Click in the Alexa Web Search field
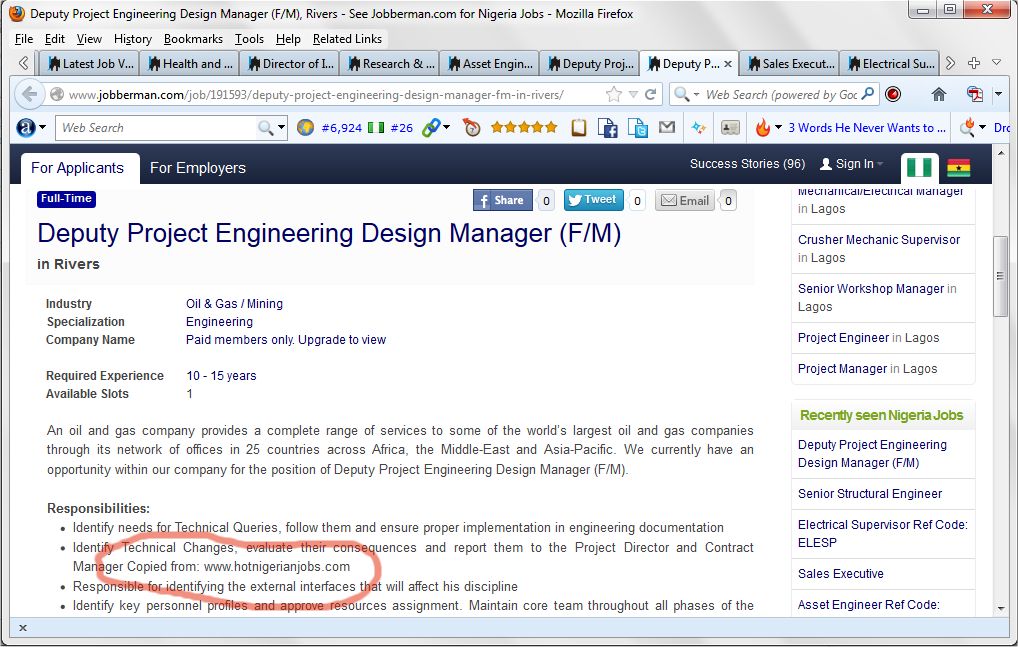 156,128
